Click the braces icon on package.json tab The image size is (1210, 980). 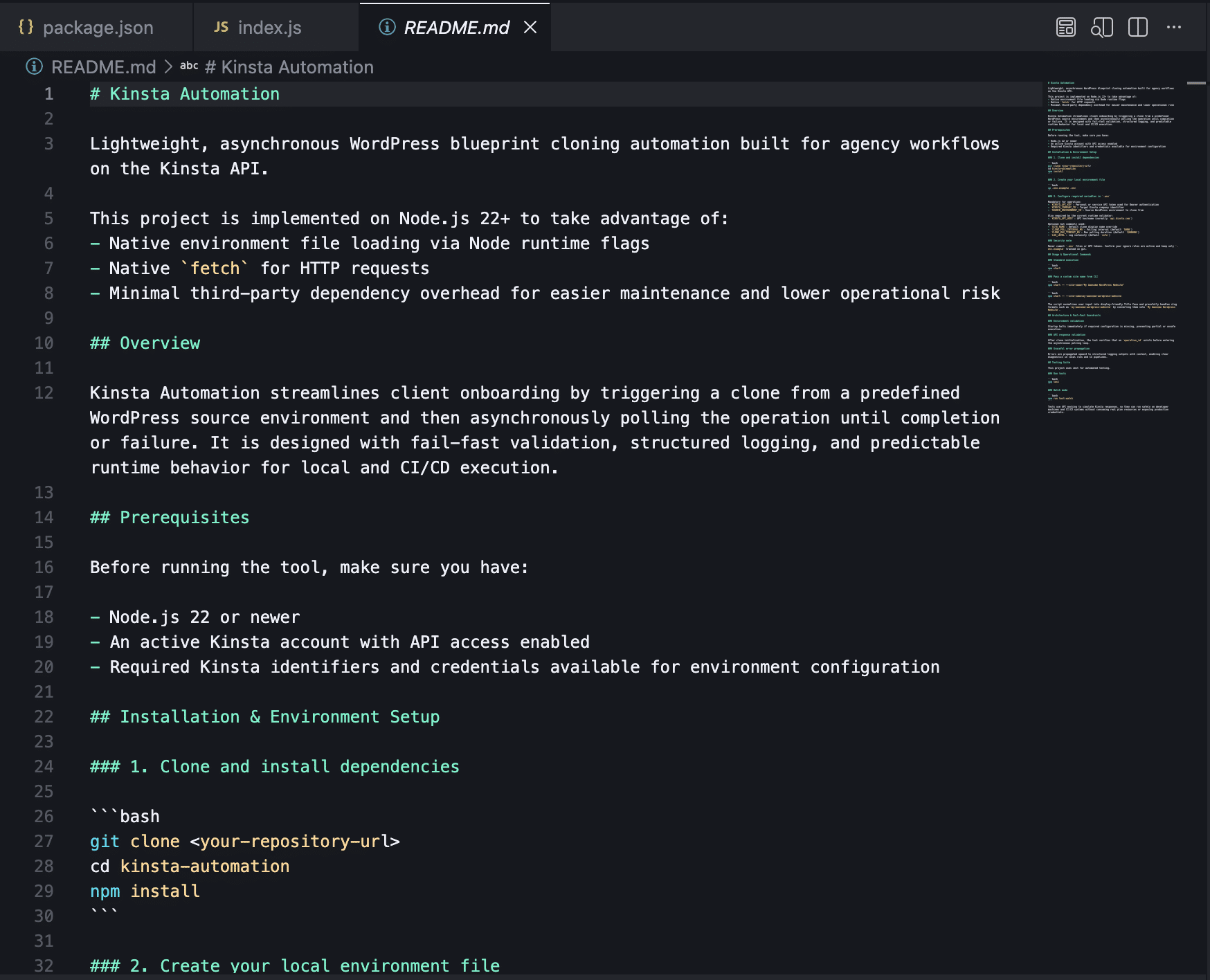pyautogui.click(x=26, y=27)
